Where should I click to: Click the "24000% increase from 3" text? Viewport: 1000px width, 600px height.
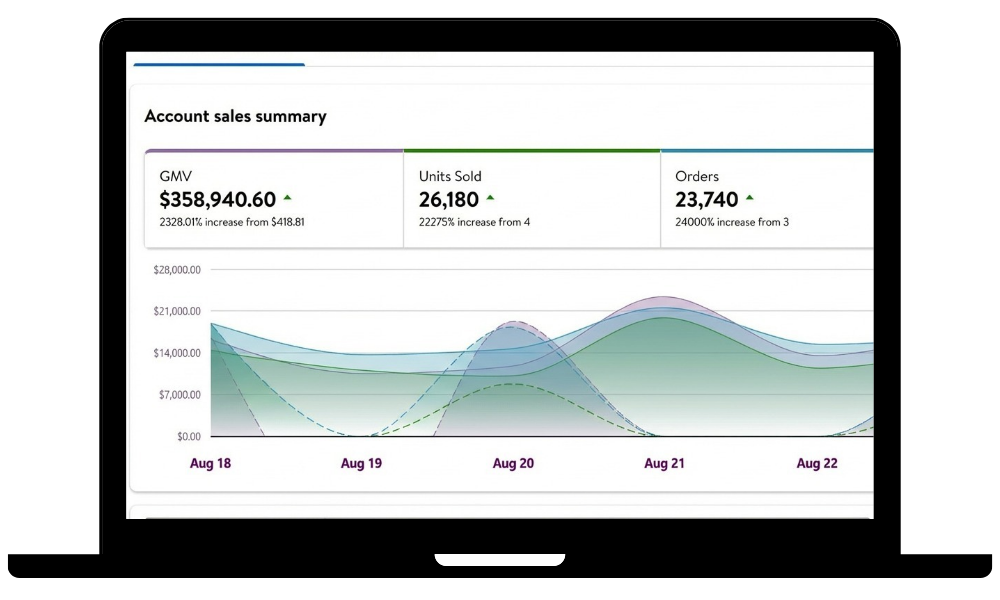click(x=732, y=222)
